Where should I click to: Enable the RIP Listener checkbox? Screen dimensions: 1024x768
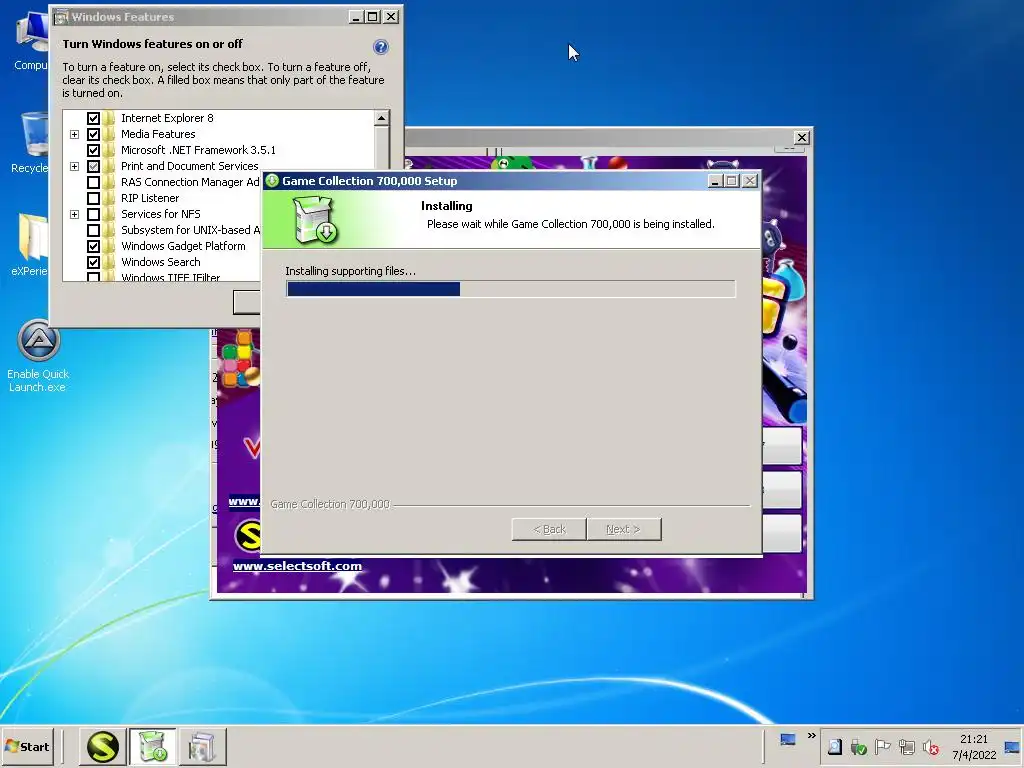(93, 199)
